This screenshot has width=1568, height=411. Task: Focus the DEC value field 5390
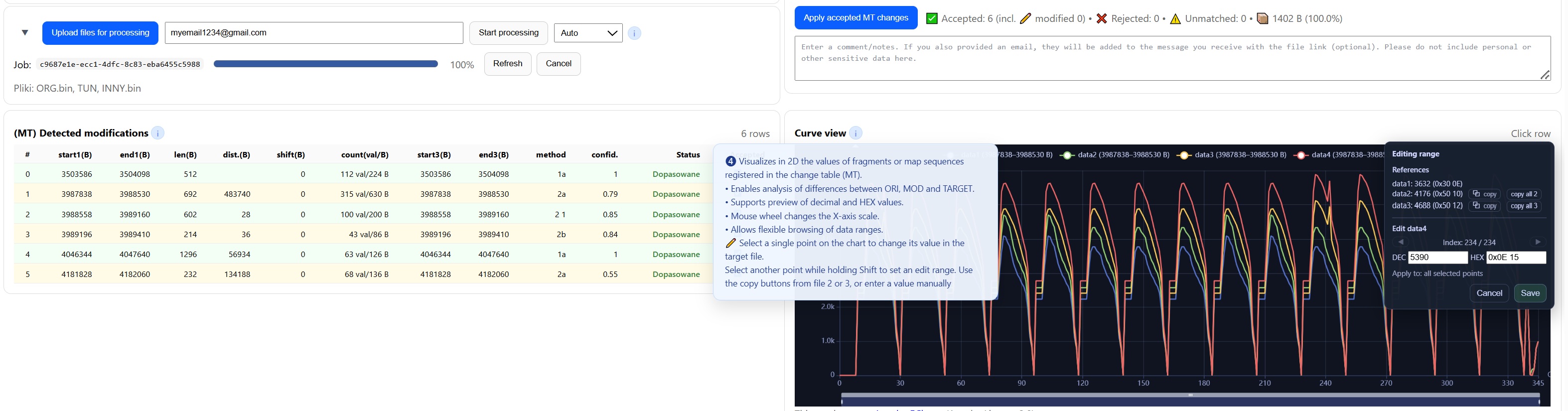[1438, 258]
